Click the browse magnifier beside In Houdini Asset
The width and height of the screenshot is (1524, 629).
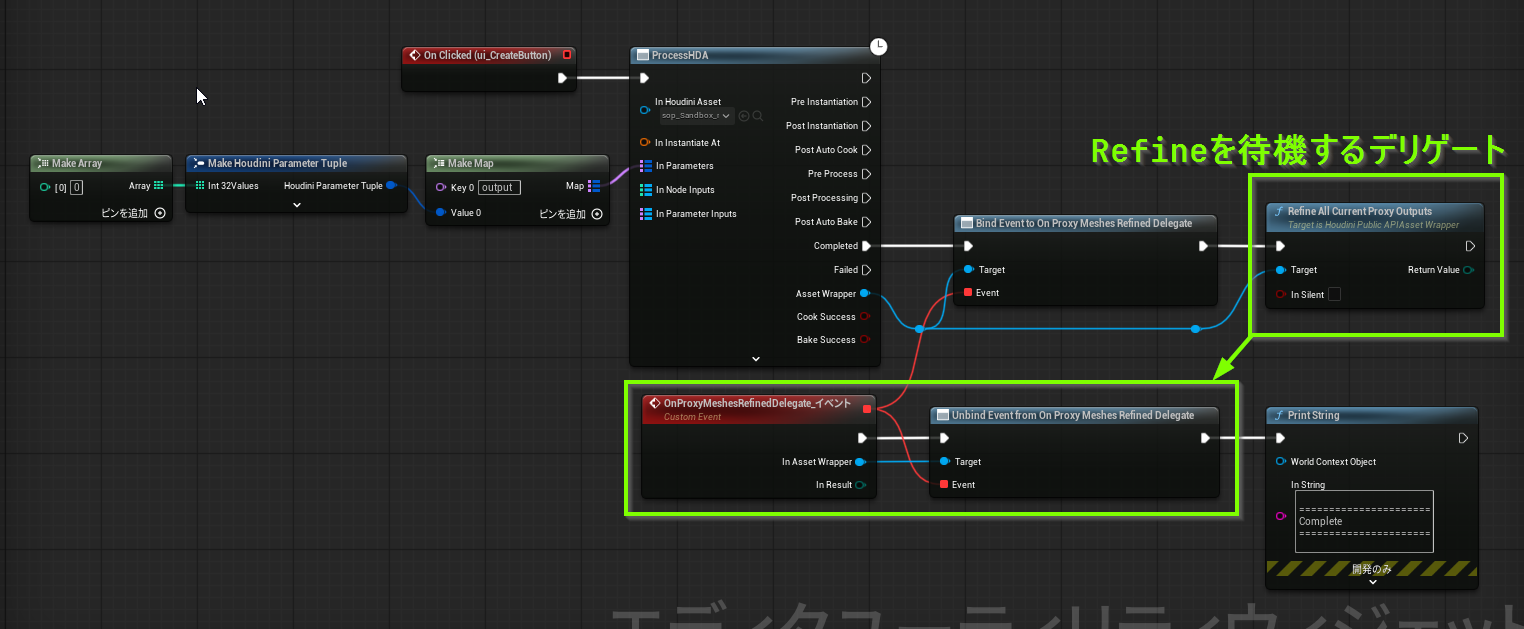[x=758, y=116]
